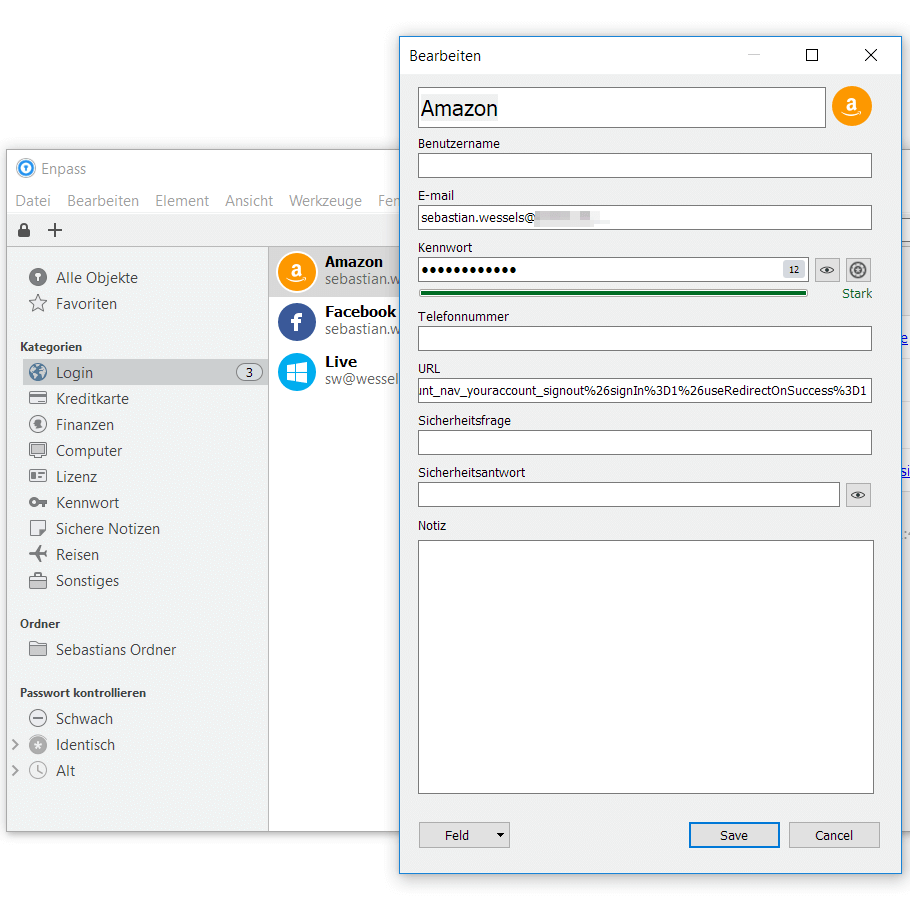
Task: Click the Finanzen category icon
Action: click(38, 424)
